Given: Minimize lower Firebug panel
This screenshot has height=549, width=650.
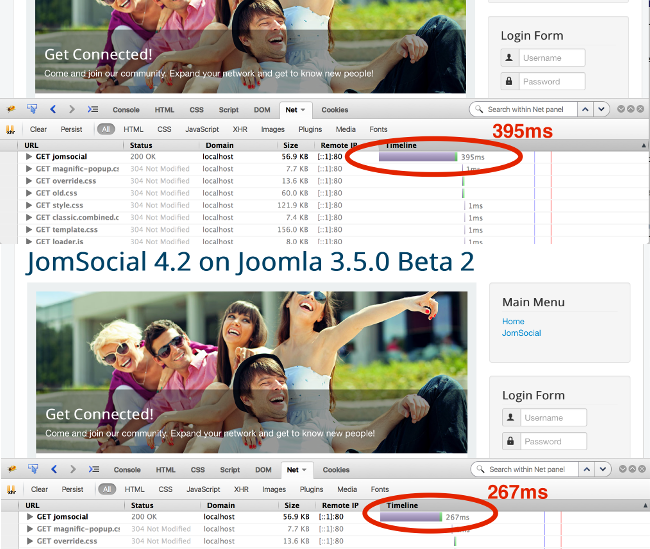Looking at the screenshot, I should [x=623, y=469].
